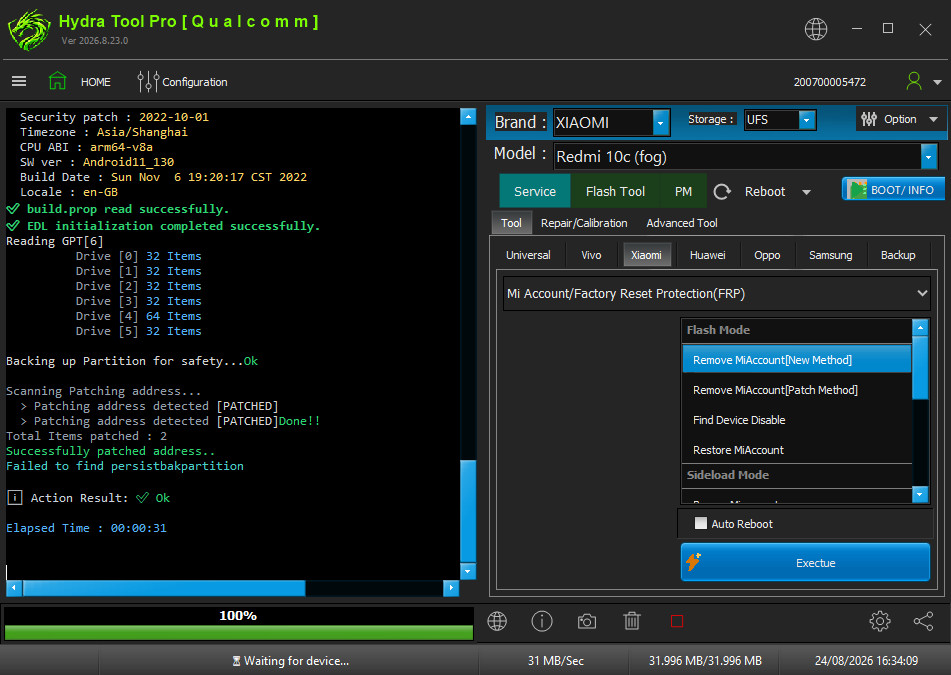Switch to the Flash Tool tab
The height and width of the screenshot is (675, 951).
pos(615,191)
